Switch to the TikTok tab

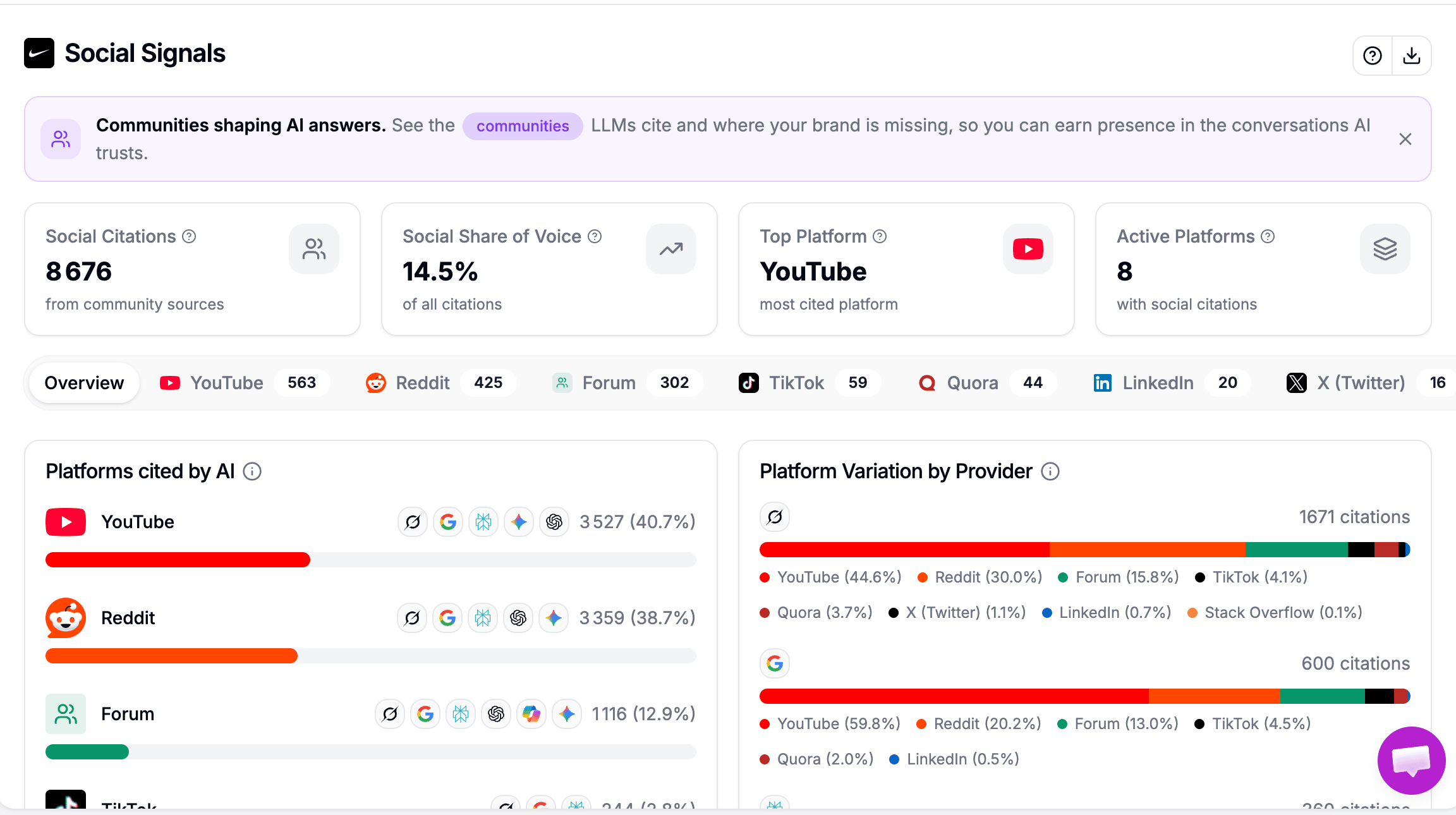pyautogui.click(x=810, y=383)
